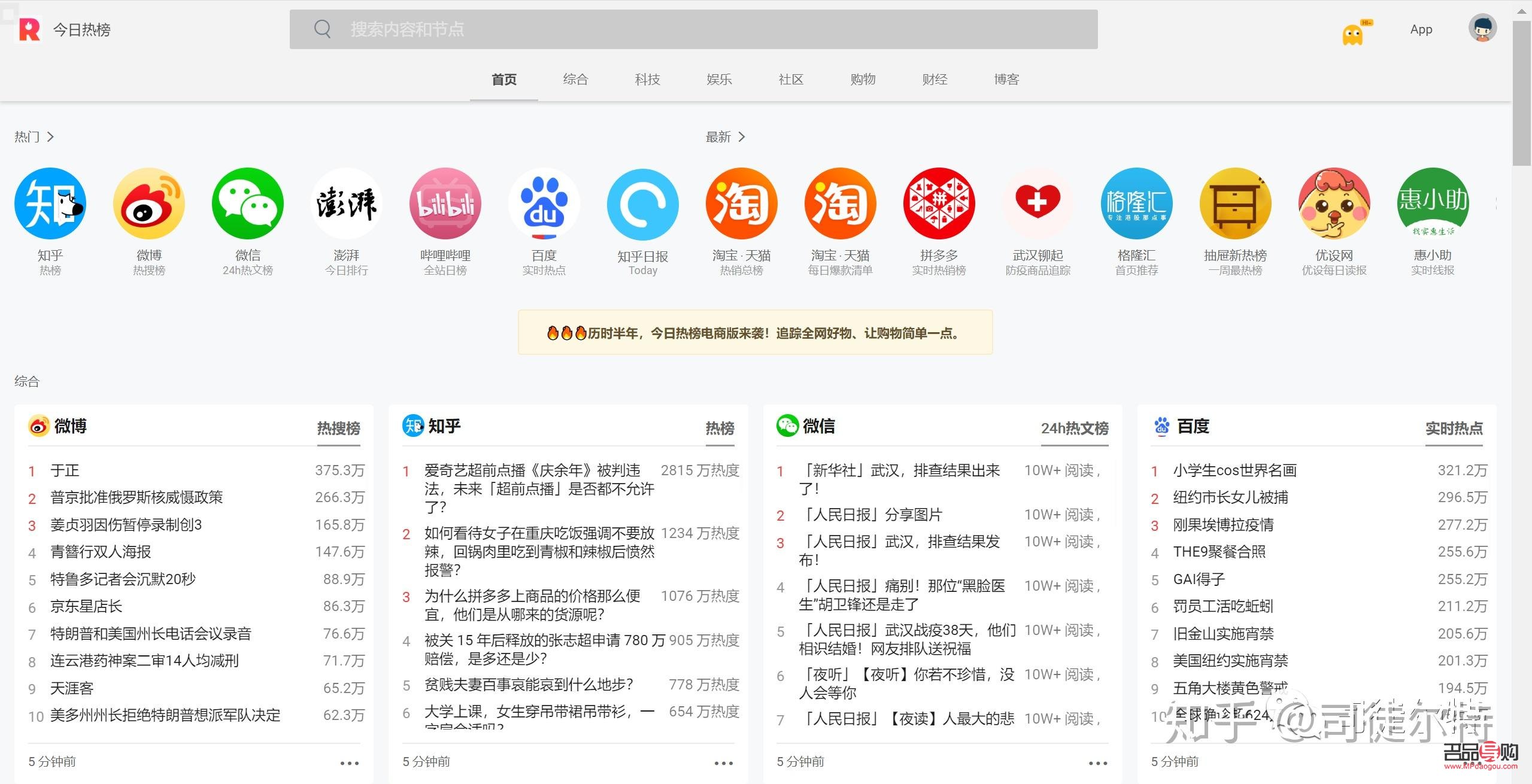
Task: Expand the 最新 section chevron
Action: pos(742,137)
